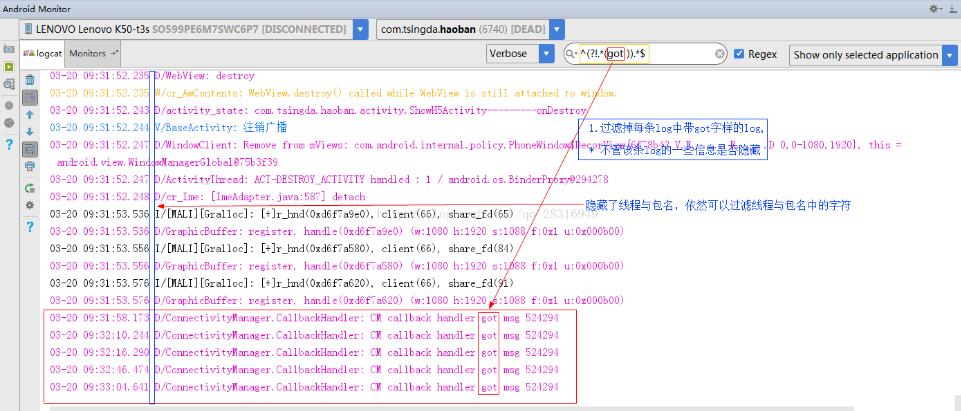961x411 pixels.
Task: Open the com.tsingda.haoban process dropdown
Action: [x=556, y=29]
